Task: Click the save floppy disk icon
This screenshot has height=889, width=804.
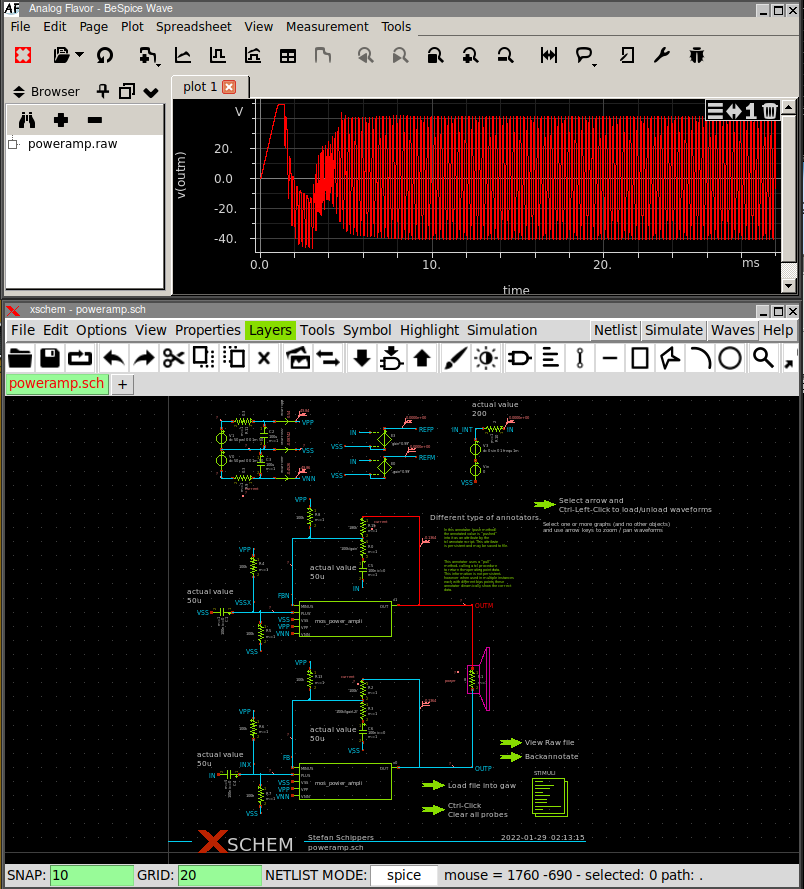Action: [50, 358]
